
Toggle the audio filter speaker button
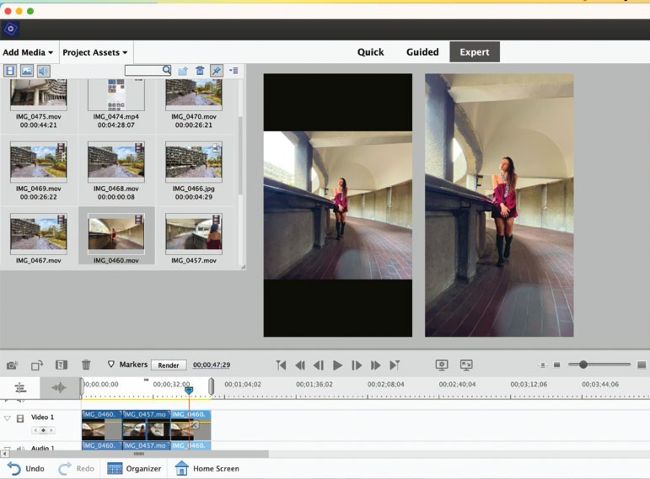coord(43,71)
